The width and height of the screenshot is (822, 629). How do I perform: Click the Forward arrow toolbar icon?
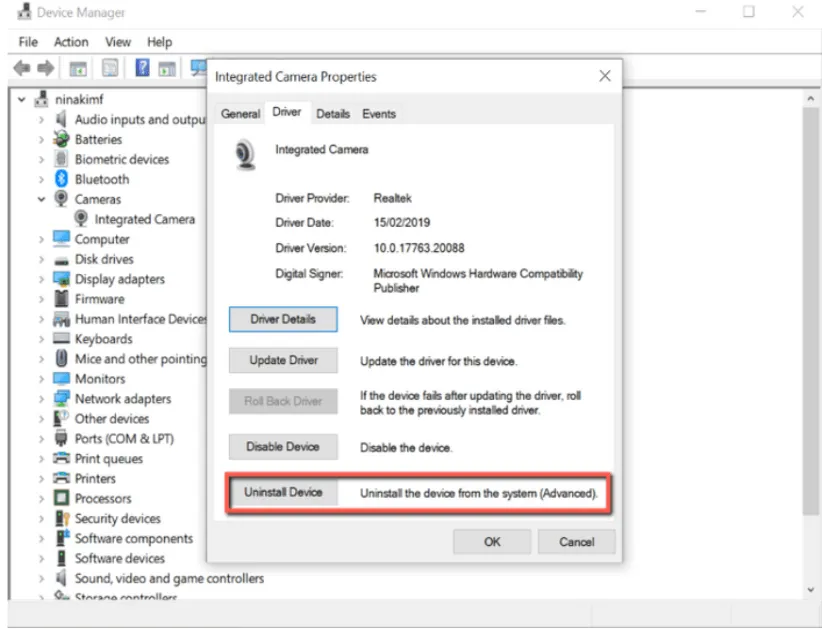(45, 68)
